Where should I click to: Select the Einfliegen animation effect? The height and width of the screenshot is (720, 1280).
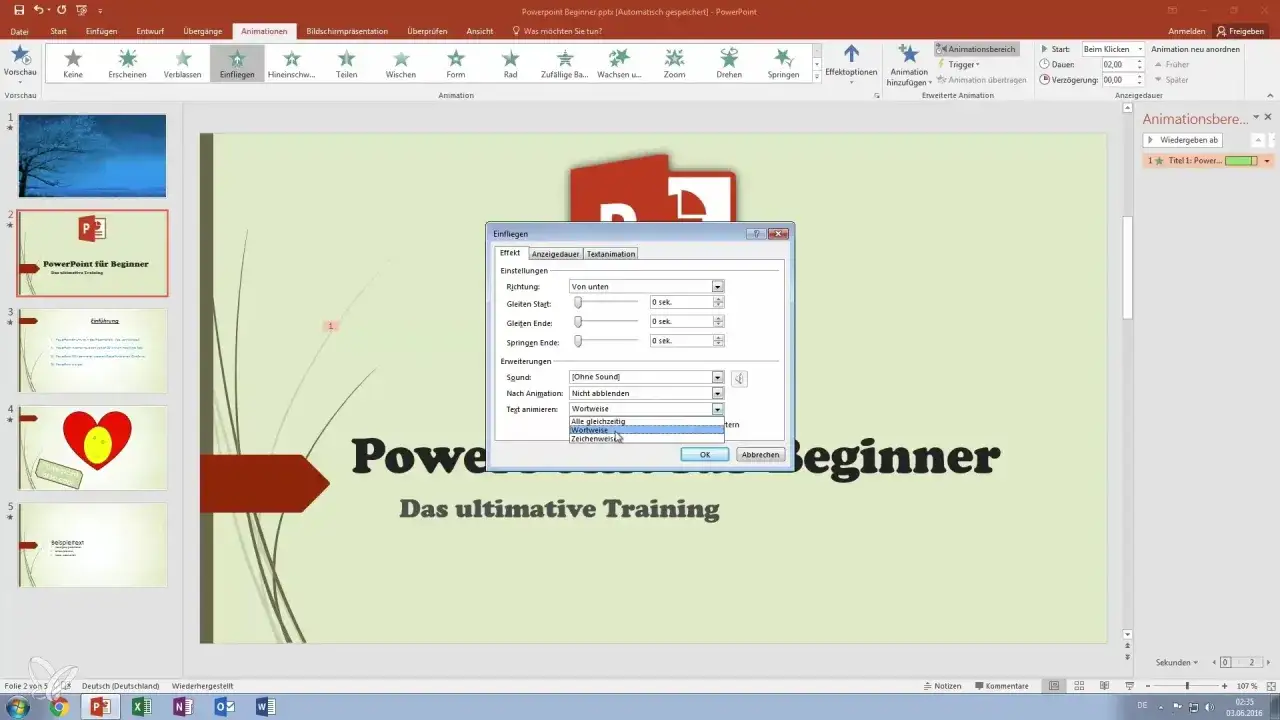[x=237, y=64]
